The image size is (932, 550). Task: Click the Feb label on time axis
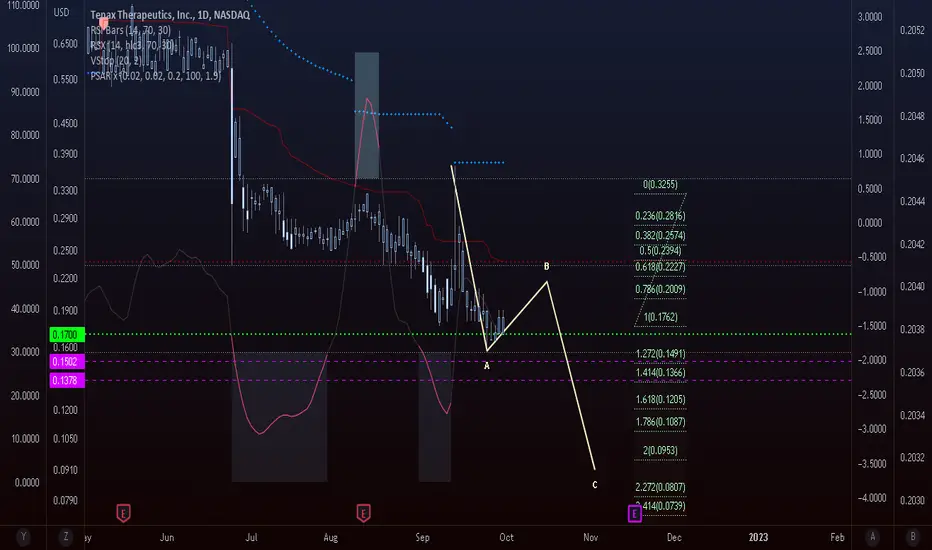pos(837,538)
